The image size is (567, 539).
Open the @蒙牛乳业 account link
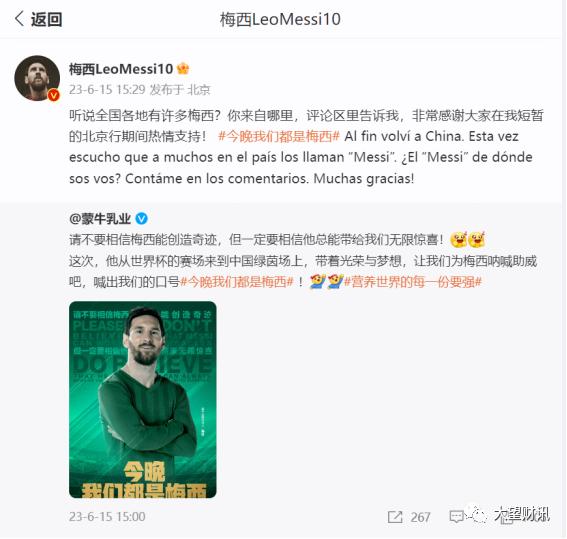[100, 218]
